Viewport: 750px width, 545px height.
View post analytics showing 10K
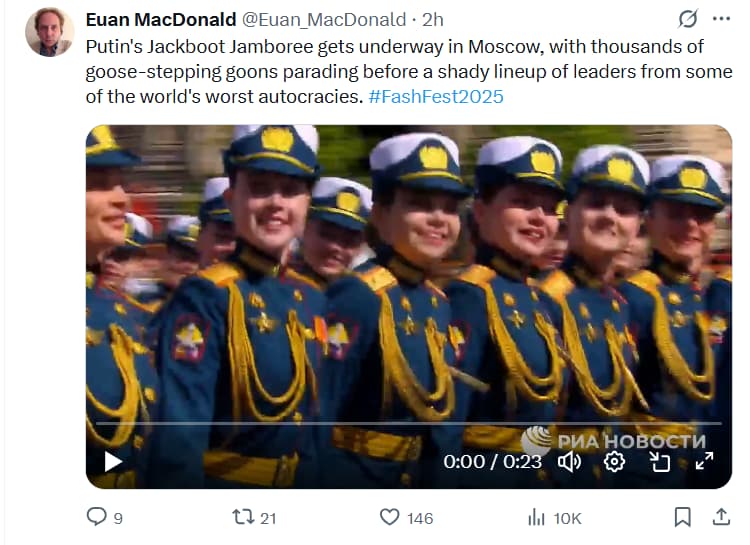tap(555, 518)
